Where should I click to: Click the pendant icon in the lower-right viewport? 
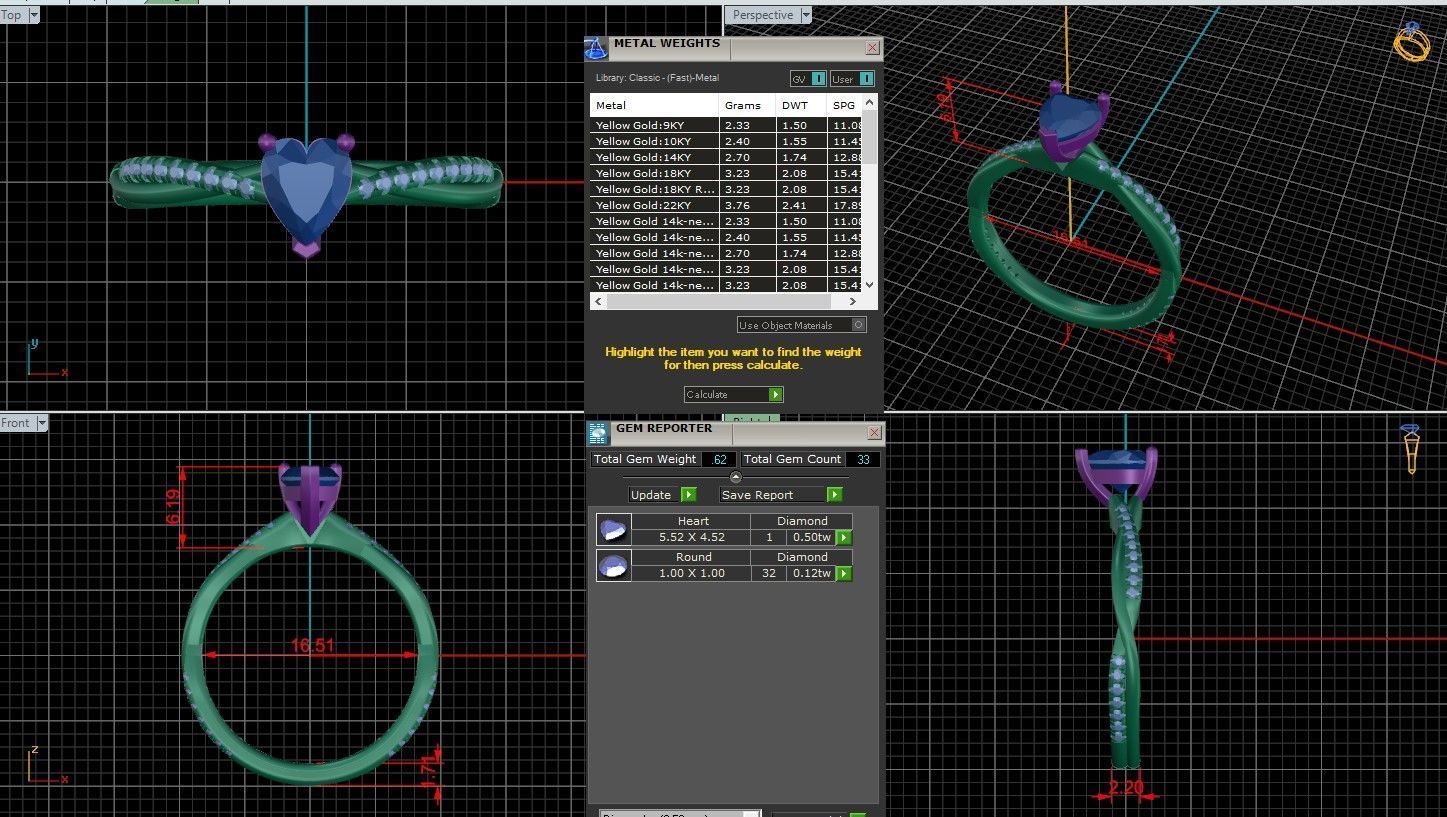click(1411, 449)
